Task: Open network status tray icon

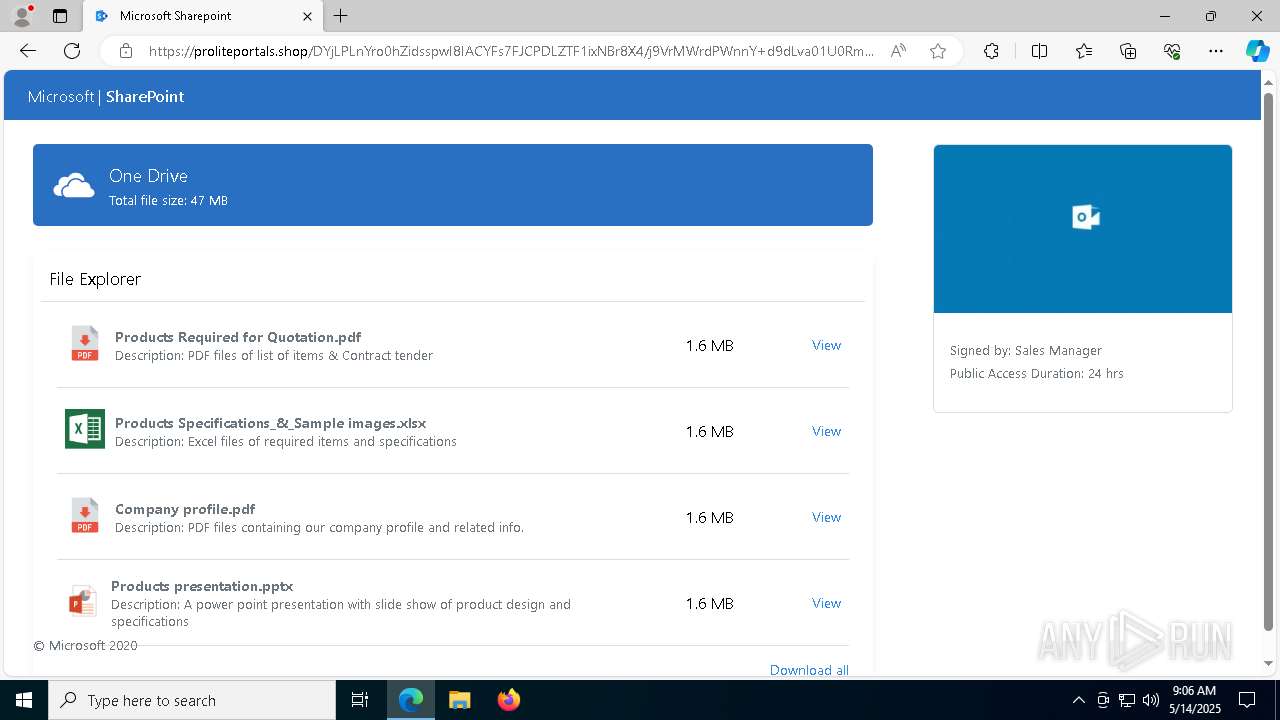Action: [1127, 700]
